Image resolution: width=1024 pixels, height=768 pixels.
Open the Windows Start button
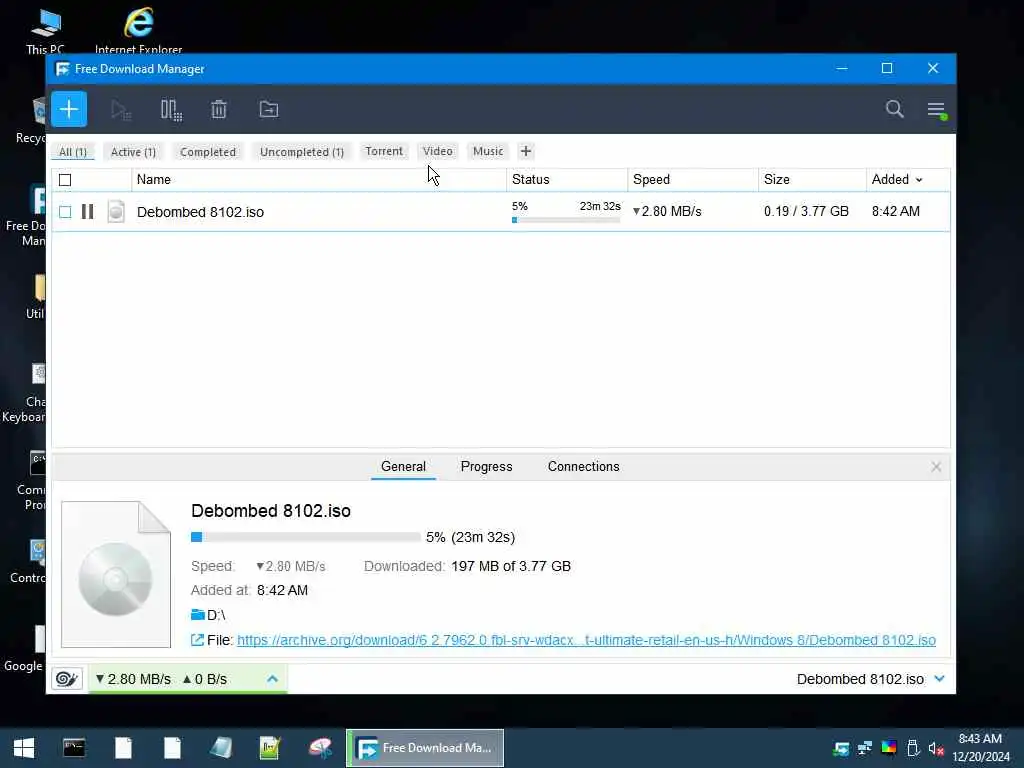[x=24, y=748]
